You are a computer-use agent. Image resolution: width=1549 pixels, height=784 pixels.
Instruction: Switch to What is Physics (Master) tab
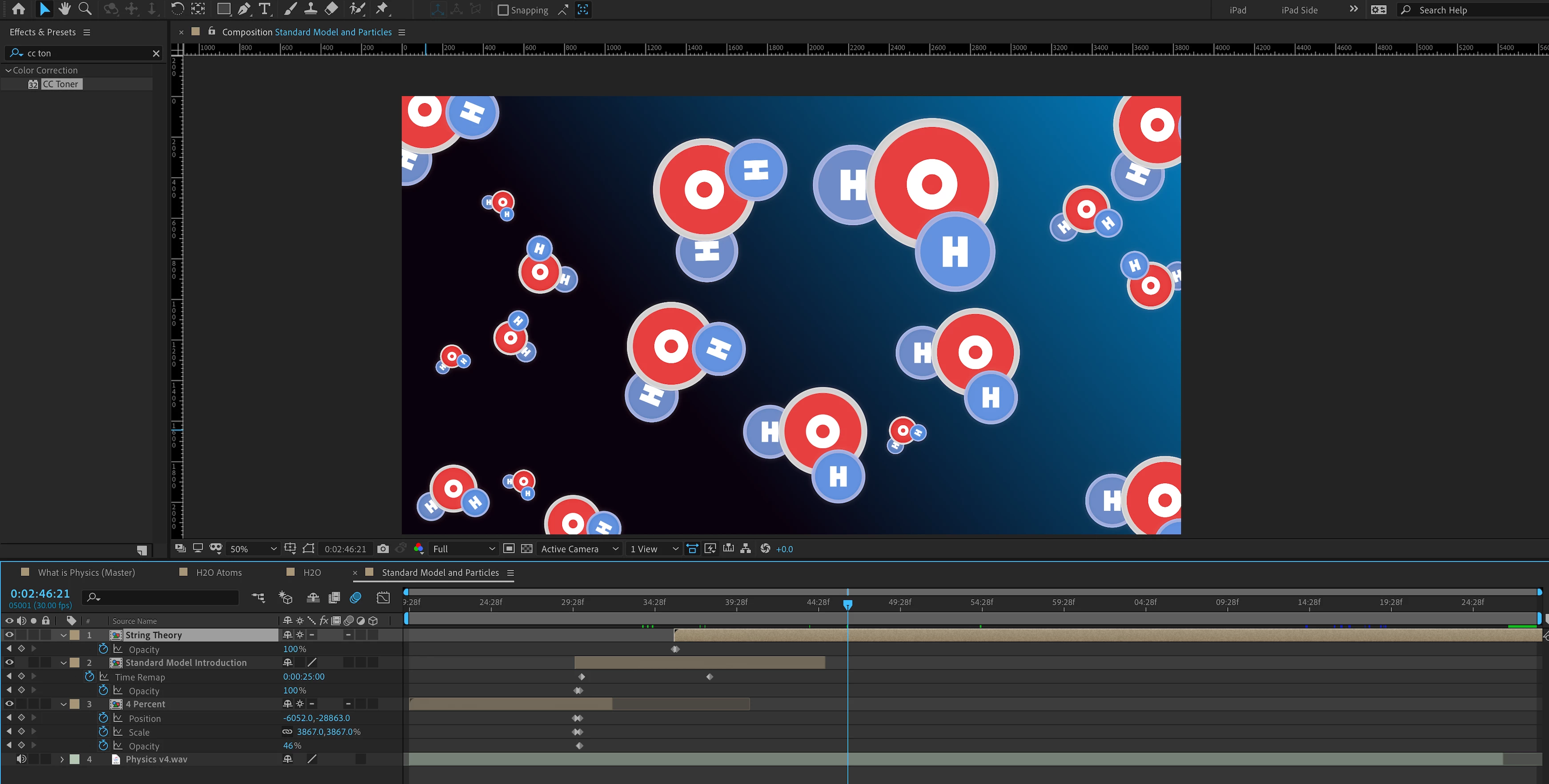coord(86,572)
